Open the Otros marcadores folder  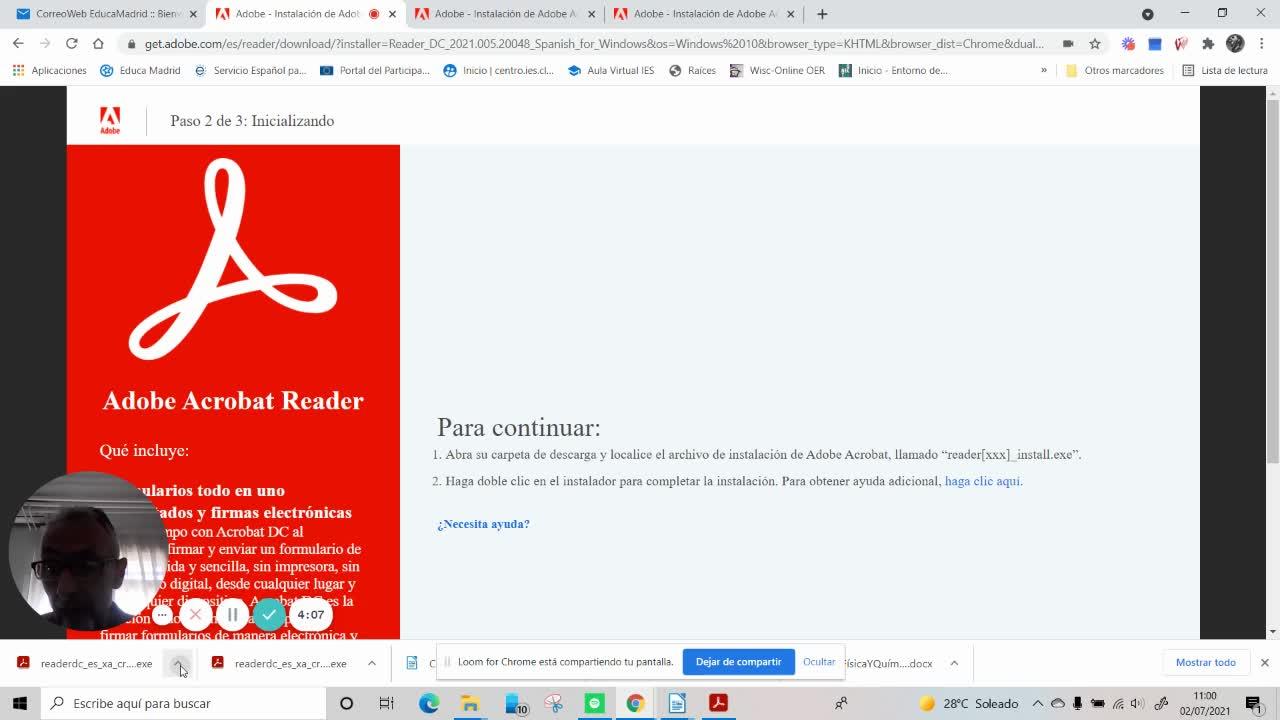1114,71
